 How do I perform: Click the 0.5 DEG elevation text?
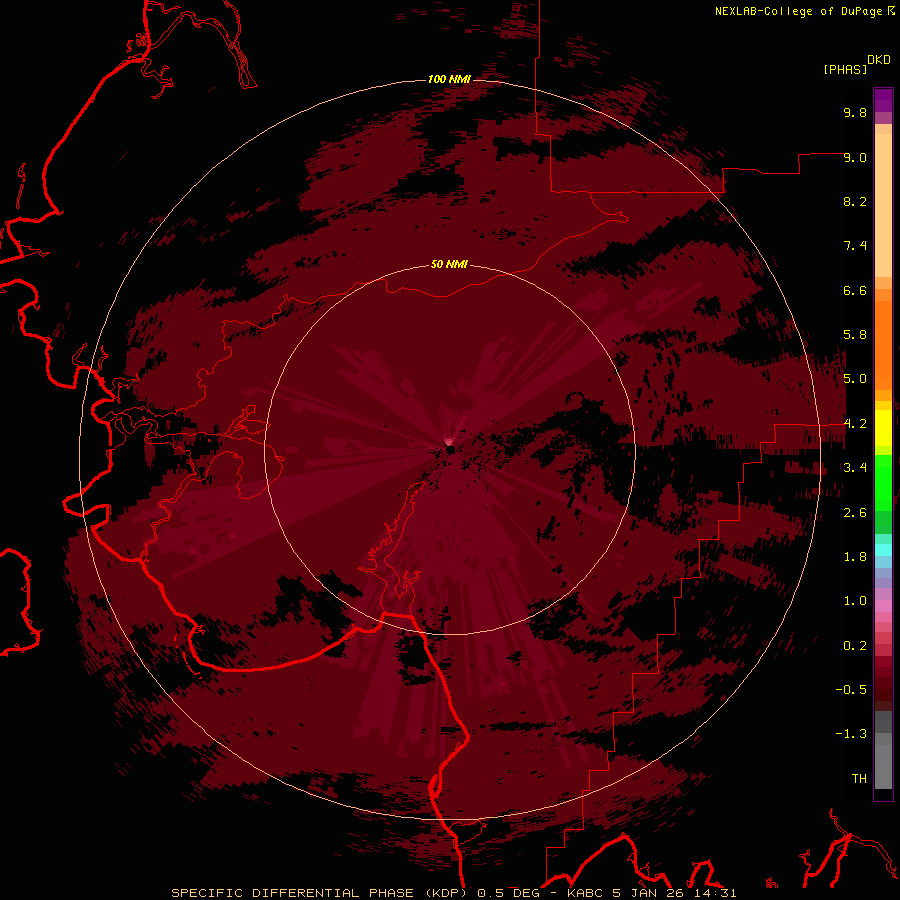tap(509, 893)
